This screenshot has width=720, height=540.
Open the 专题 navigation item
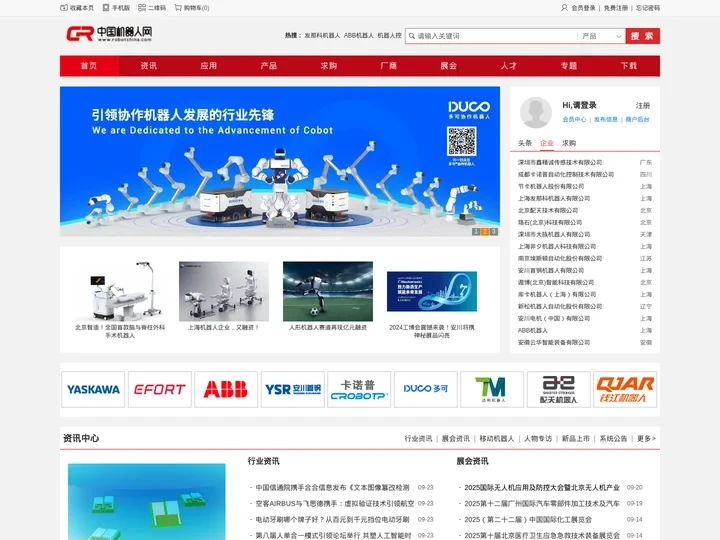tap(569, 66)
